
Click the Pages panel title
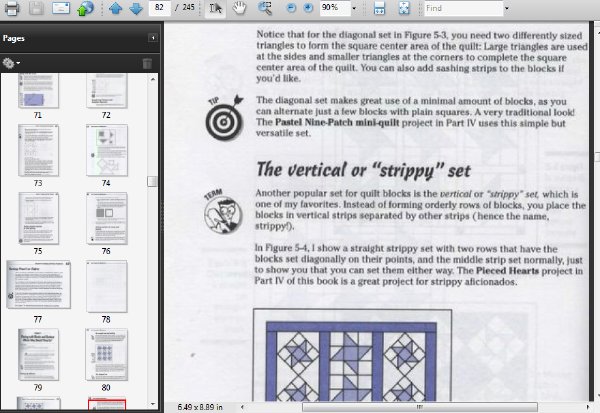point(14,38)
